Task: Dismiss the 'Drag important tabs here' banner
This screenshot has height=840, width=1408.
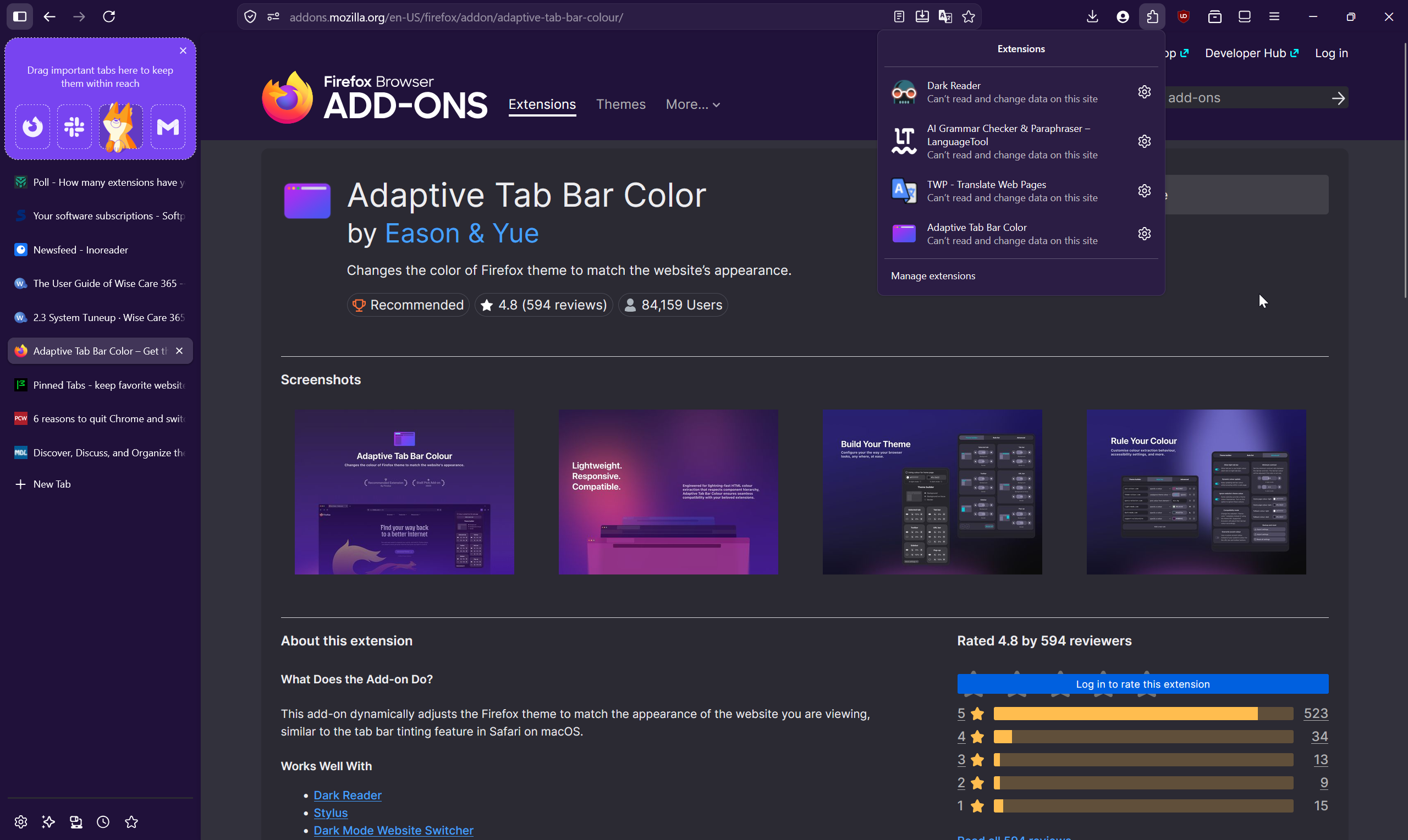Action: (183, 51)
